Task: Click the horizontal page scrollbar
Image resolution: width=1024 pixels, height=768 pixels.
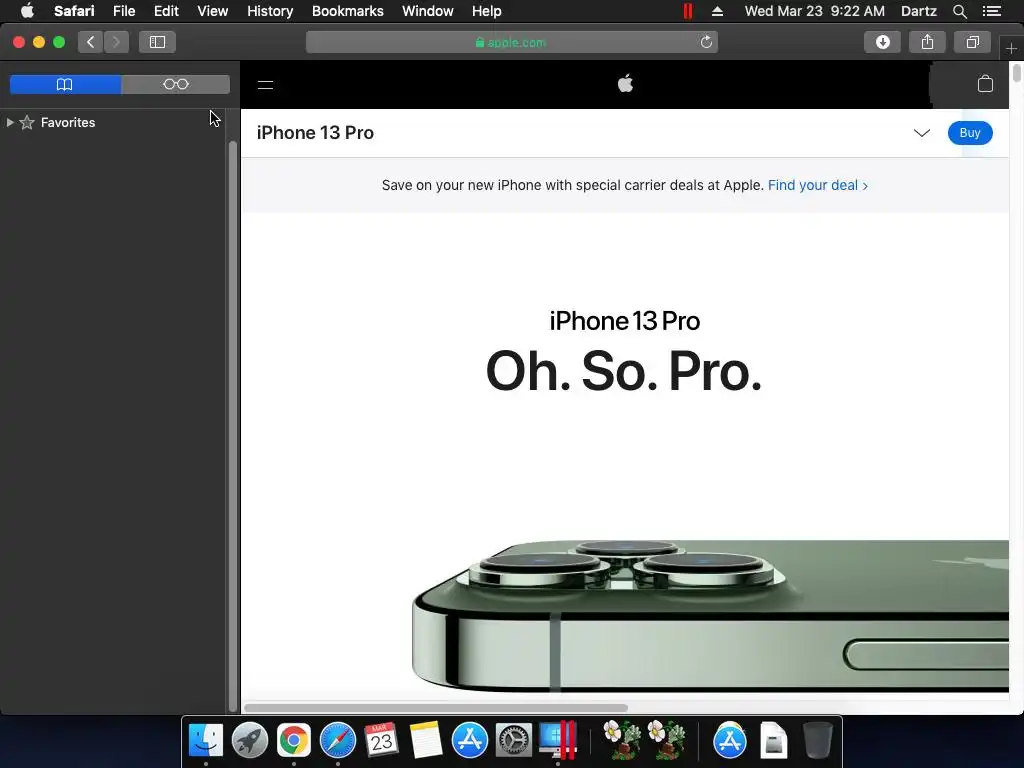Action: [x=436, y=708]
